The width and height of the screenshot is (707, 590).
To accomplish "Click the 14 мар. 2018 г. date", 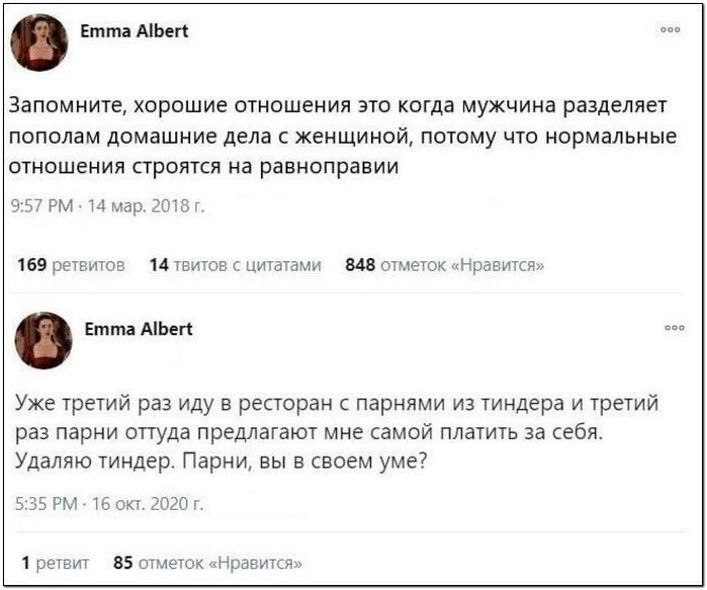I will (146, 206).
